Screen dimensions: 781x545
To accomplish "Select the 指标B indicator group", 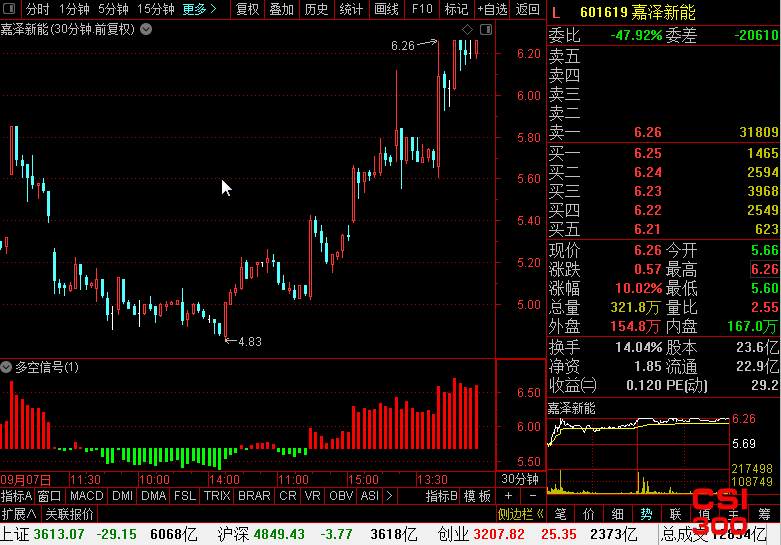I will pos(441,496).
